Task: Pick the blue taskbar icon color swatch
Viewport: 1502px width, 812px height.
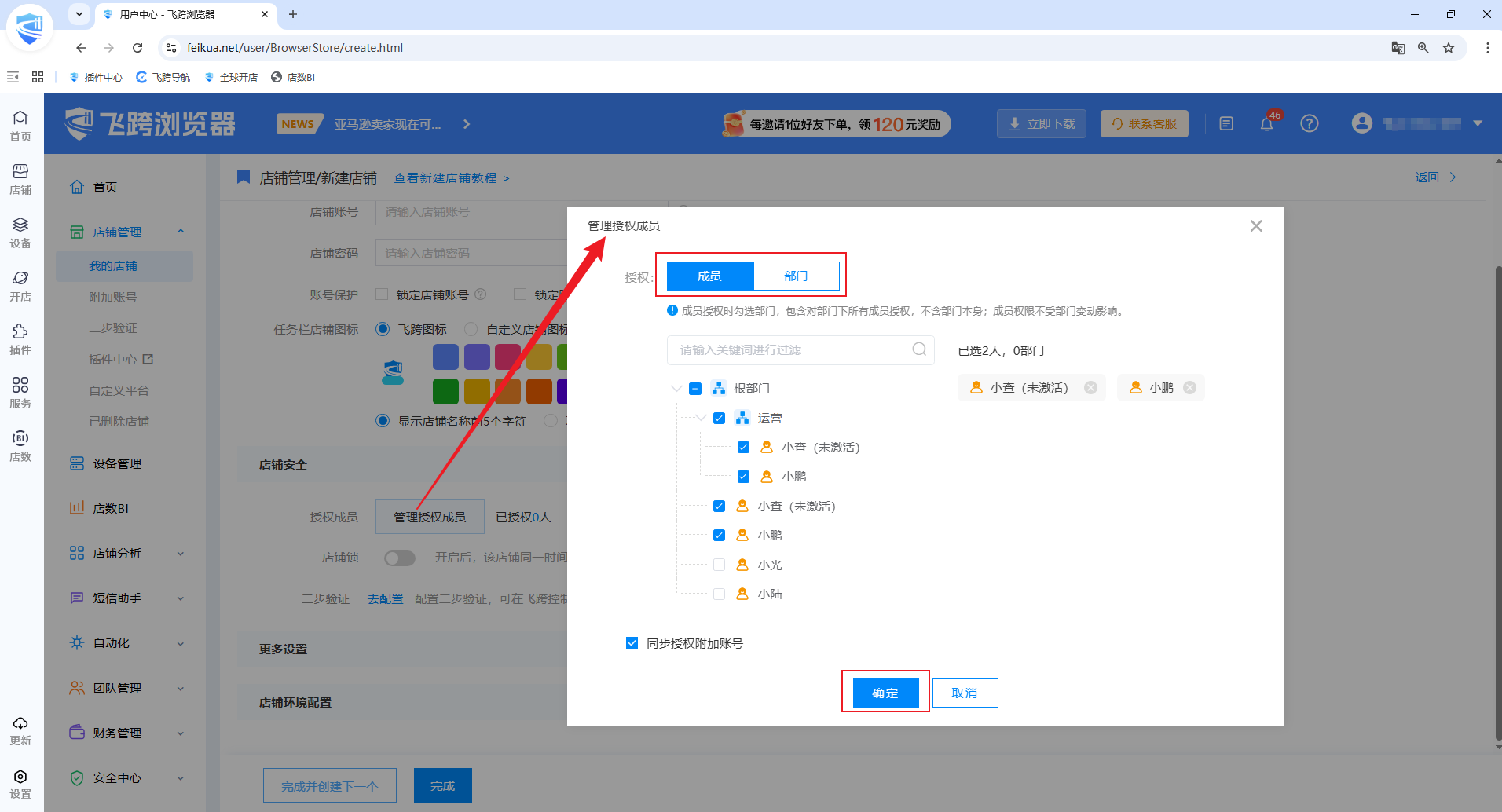Action: pos(445,357)
